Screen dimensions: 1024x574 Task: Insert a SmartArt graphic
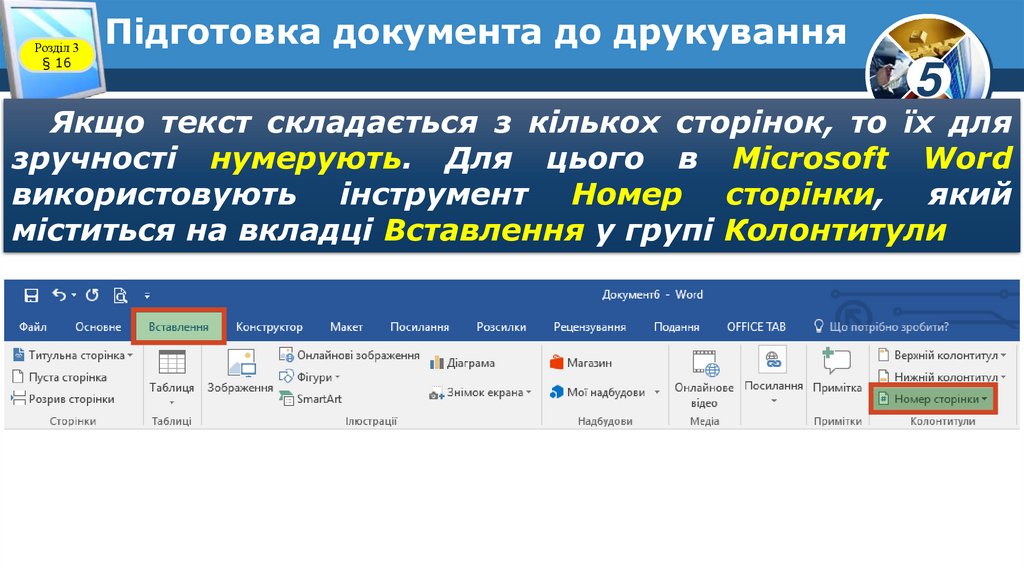311,398
